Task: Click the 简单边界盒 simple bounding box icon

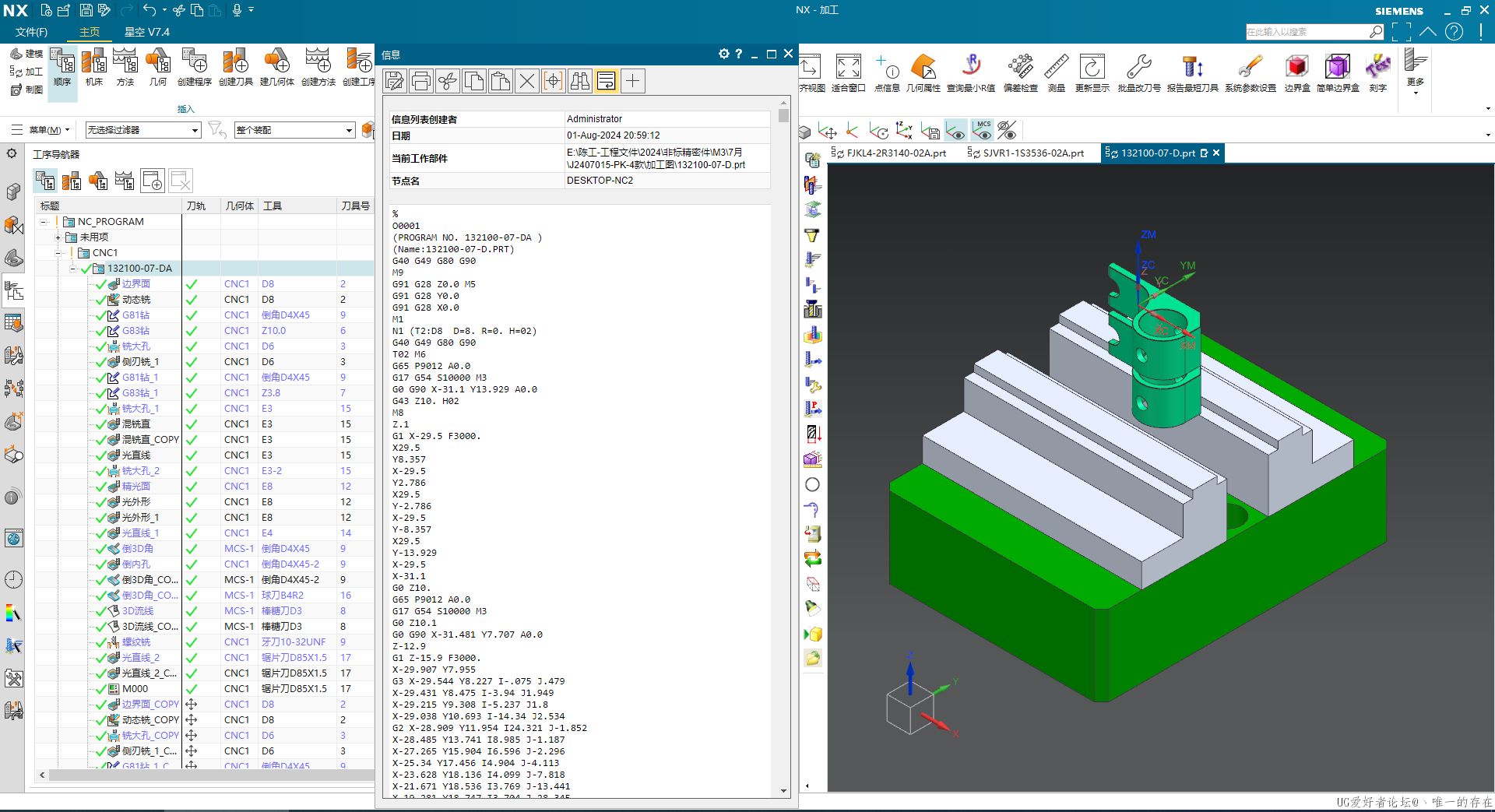Action: (x=1338, y=73)
